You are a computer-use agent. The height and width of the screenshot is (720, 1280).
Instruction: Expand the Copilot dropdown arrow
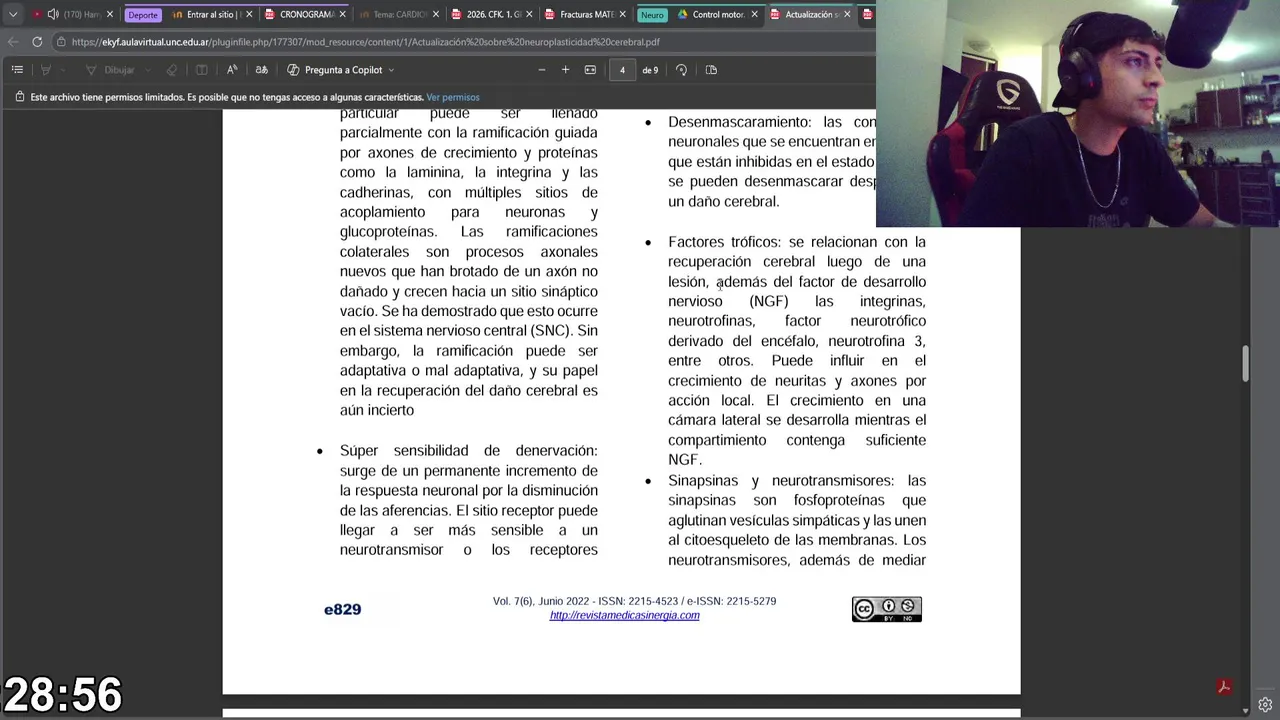391,70
